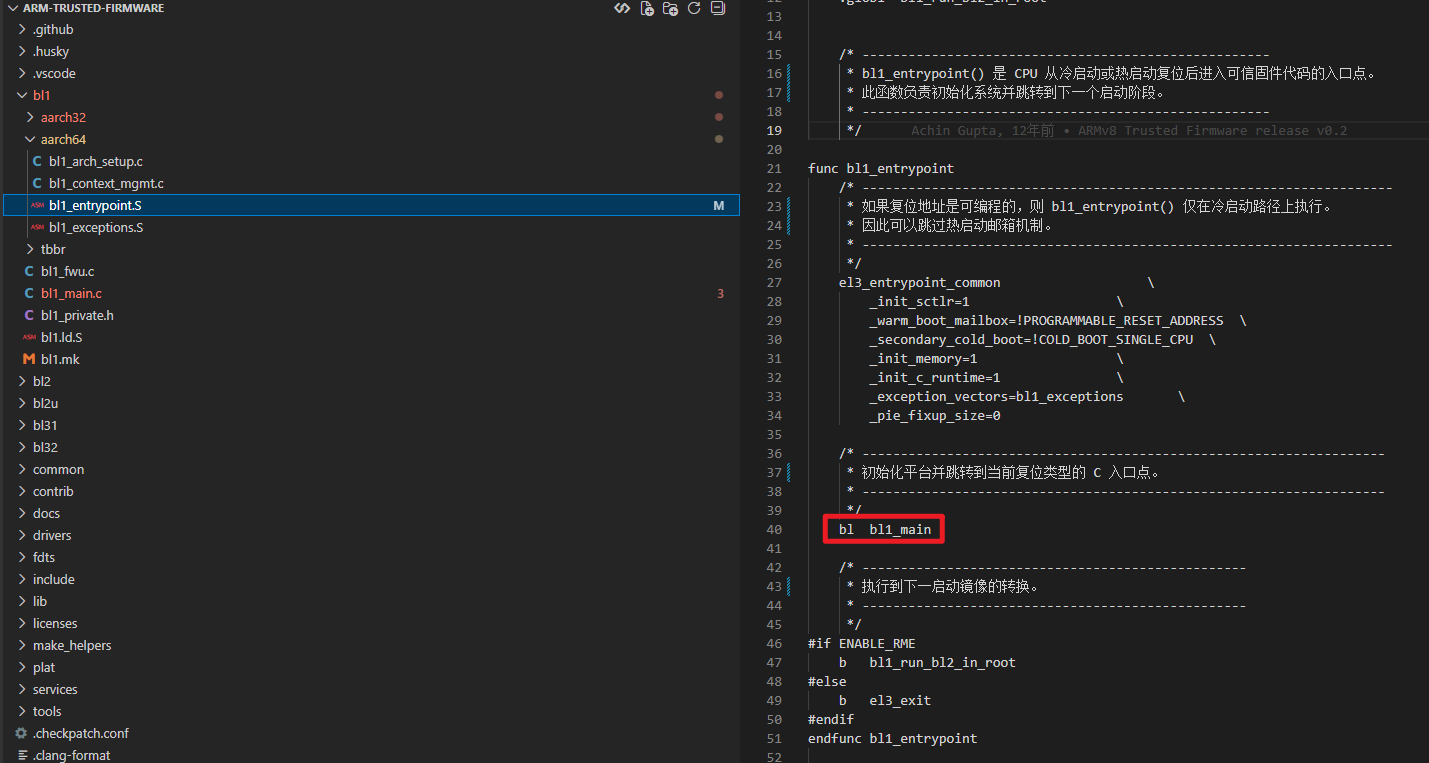Click 'b el3_exit' on line 49

[885, 701]
